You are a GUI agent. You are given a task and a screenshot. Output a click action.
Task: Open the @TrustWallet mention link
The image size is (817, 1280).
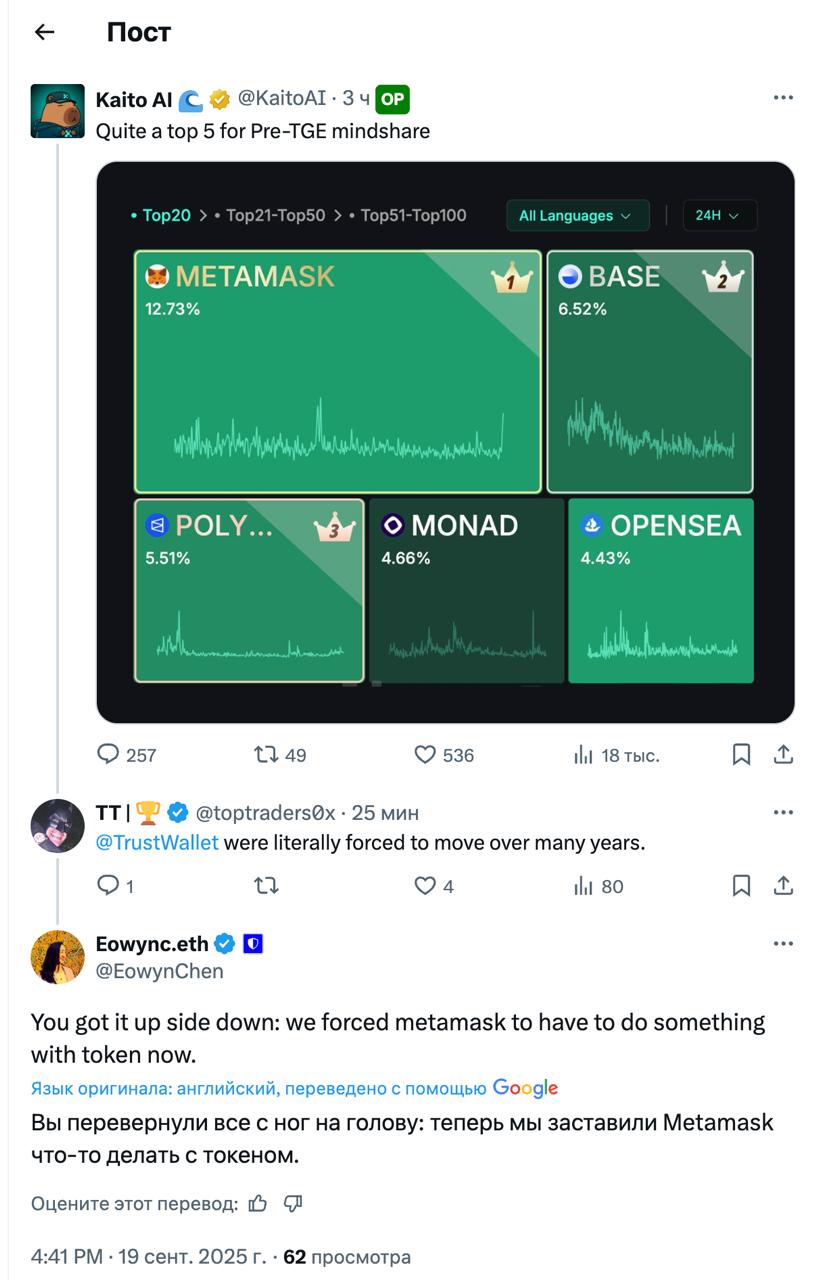point(157,843)
